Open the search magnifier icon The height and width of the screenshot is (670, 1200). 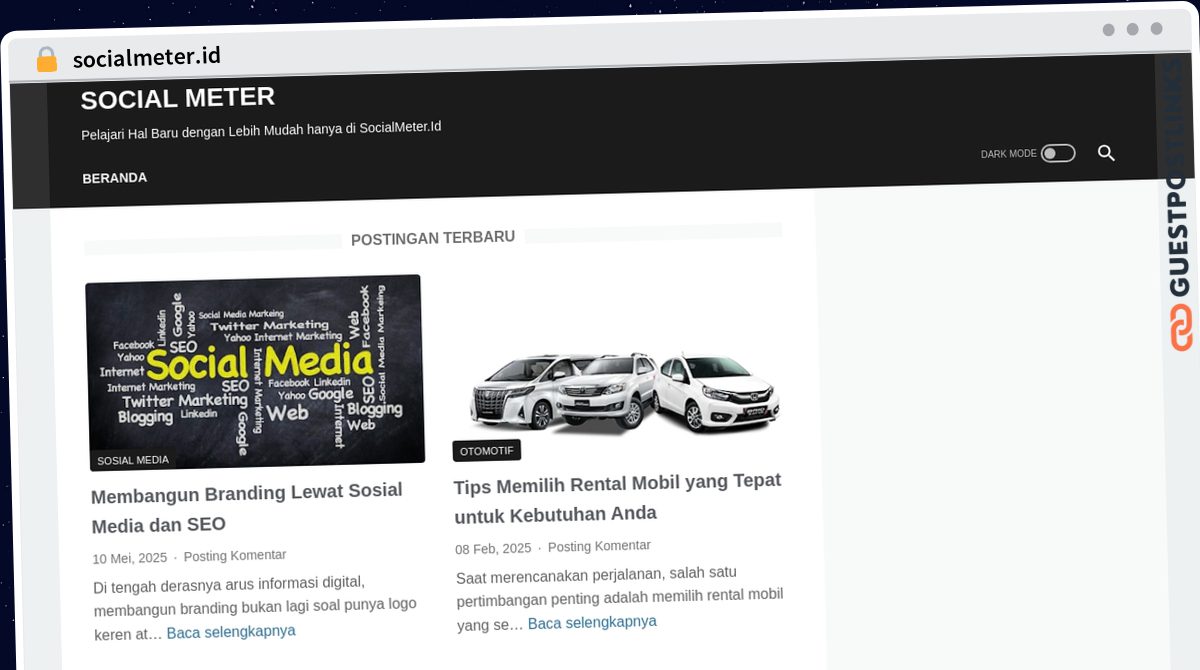pos(1106,153)
